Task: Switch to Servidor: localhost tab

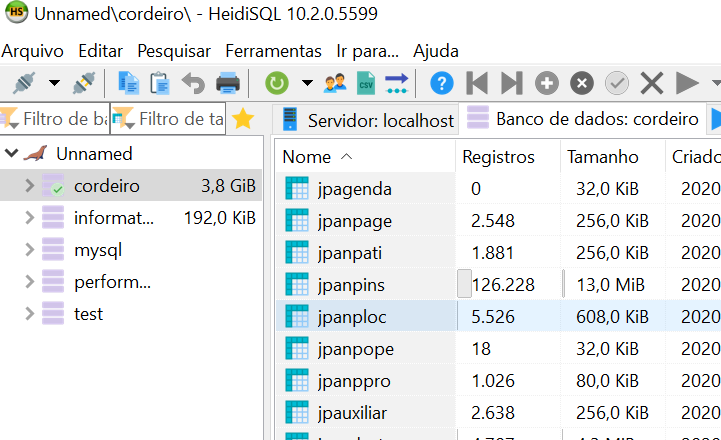Action: coord(366,120)
